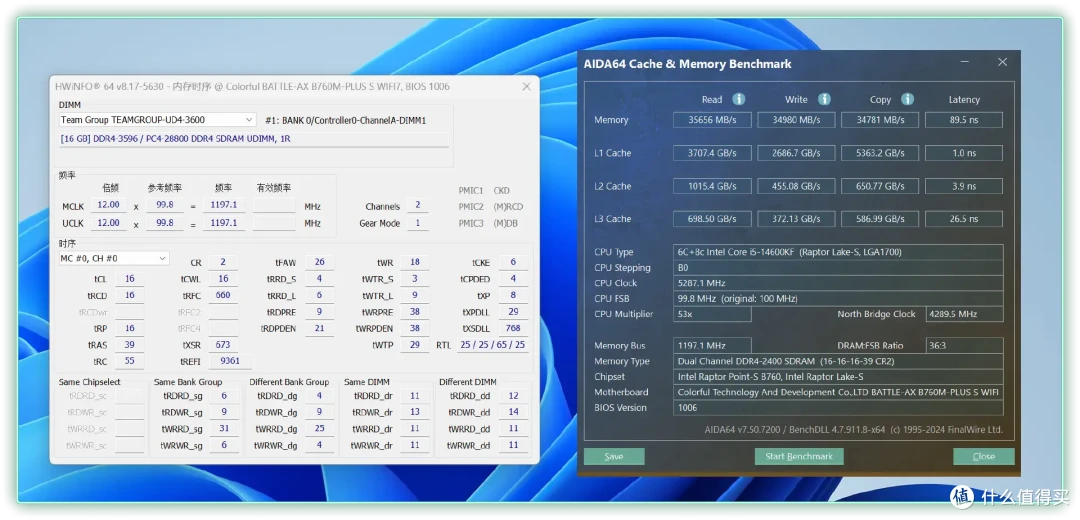Click the Chipset field Intel Raptor Point-S B760
The width and height of the screenshot is (1080, 520).
pos(838,377)
